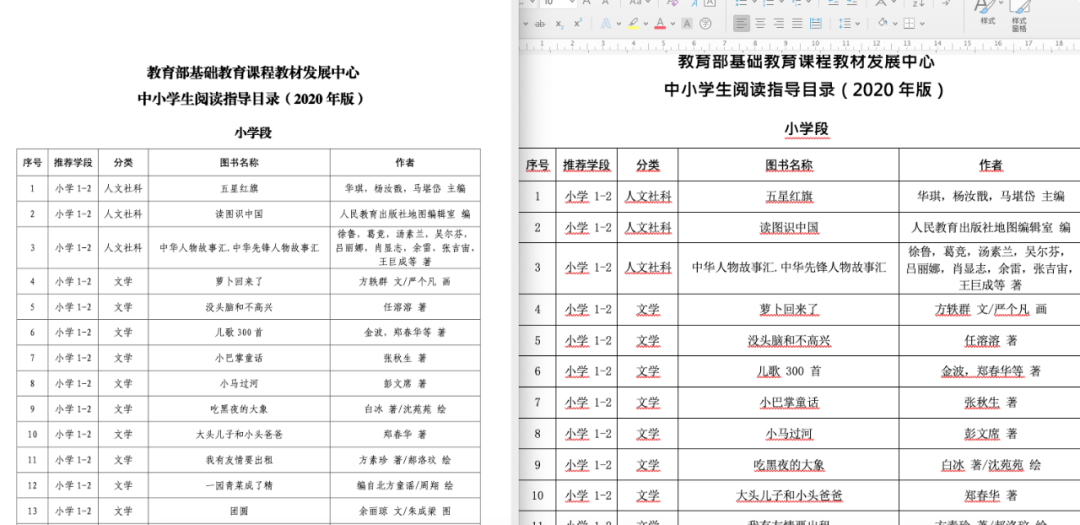Open font color dropdown arrow

tap(673, 23)
